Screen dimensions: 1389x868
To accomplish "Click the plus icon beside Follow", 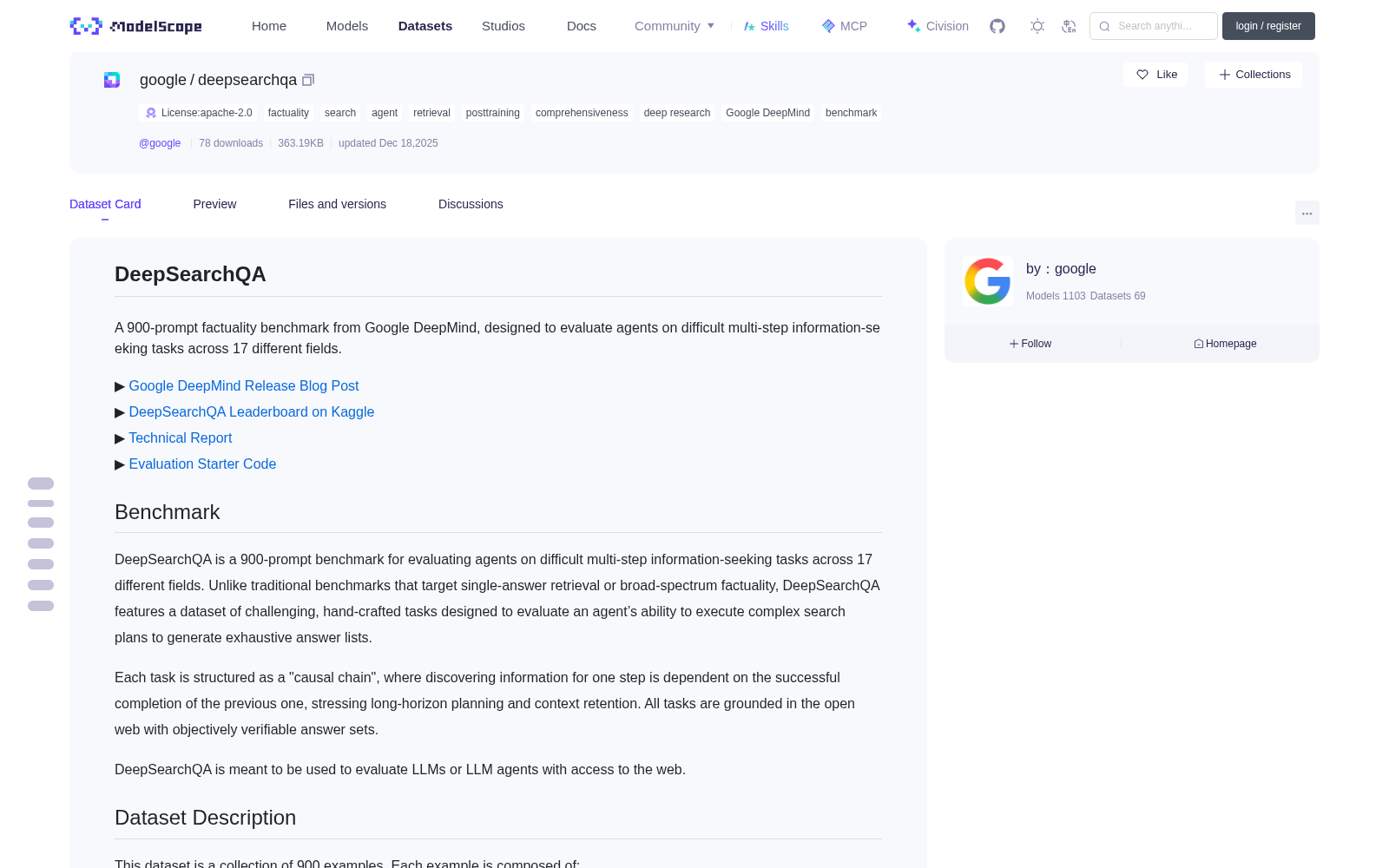I will [x=1013, y=344].
